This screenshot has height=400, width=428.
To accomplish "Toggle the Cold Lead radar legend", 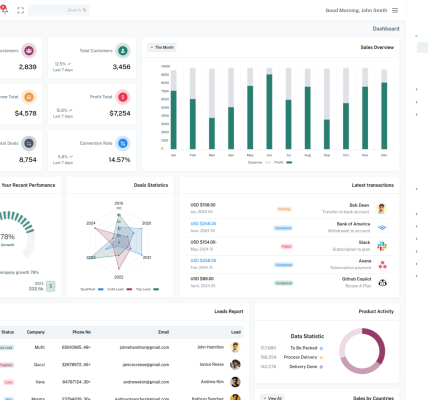I will [x=119, y=289].
